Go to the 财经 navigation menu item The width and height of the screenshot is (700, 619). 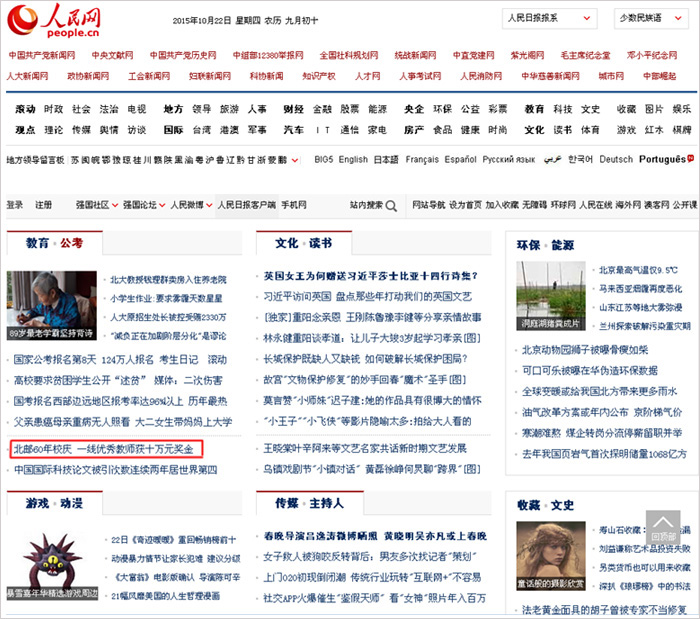pyautogui.click(x=293, y=109)
